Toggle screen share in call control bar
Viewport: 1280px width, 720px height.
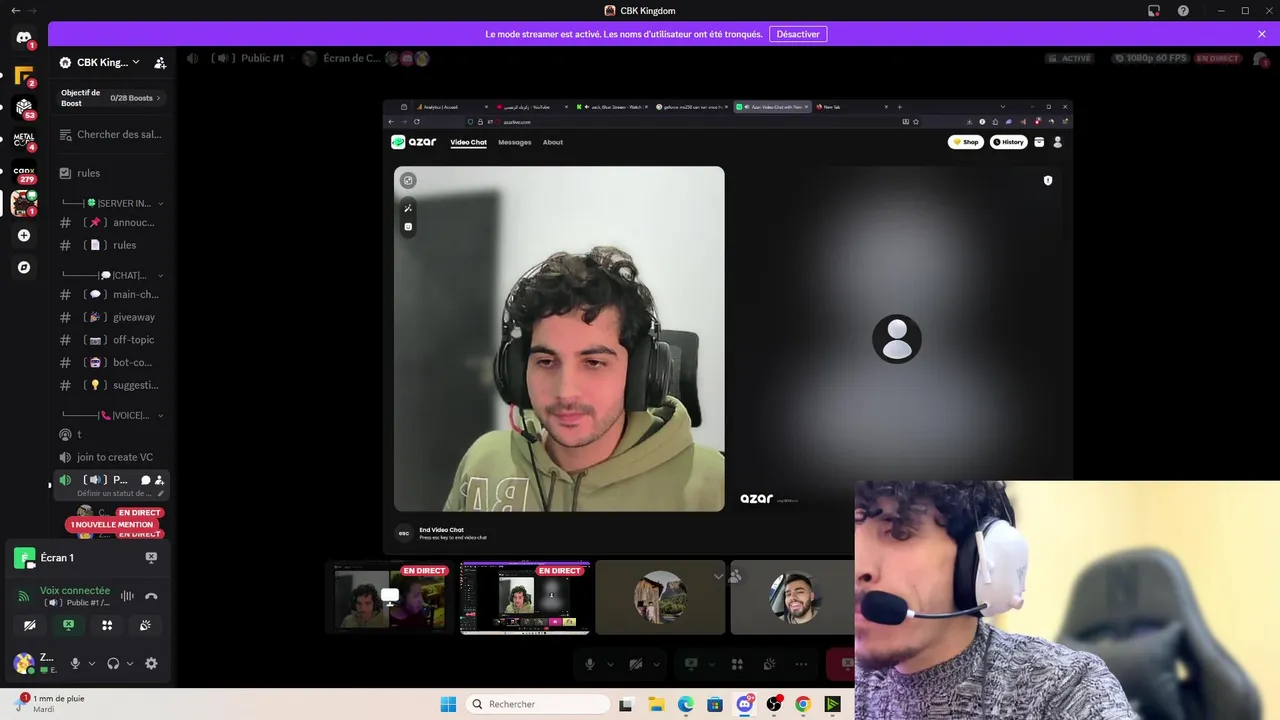[691, 664]
